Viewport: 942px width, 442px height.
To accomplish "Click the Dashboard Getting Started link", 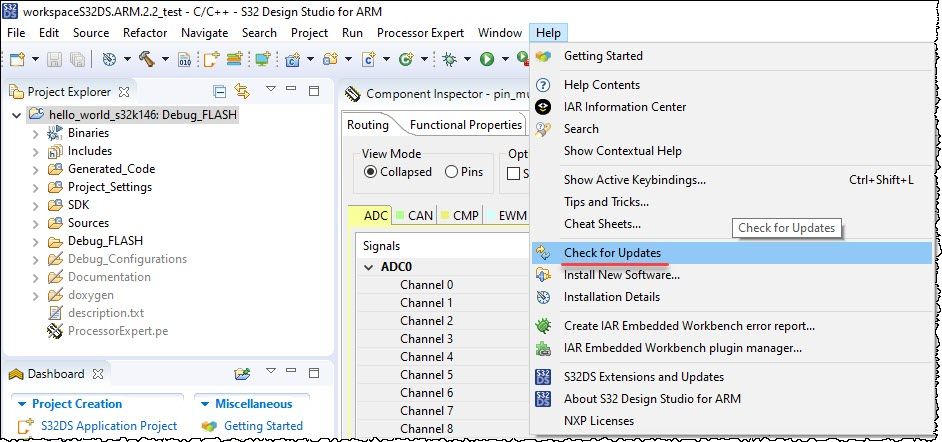I will [x=263, y=426].
